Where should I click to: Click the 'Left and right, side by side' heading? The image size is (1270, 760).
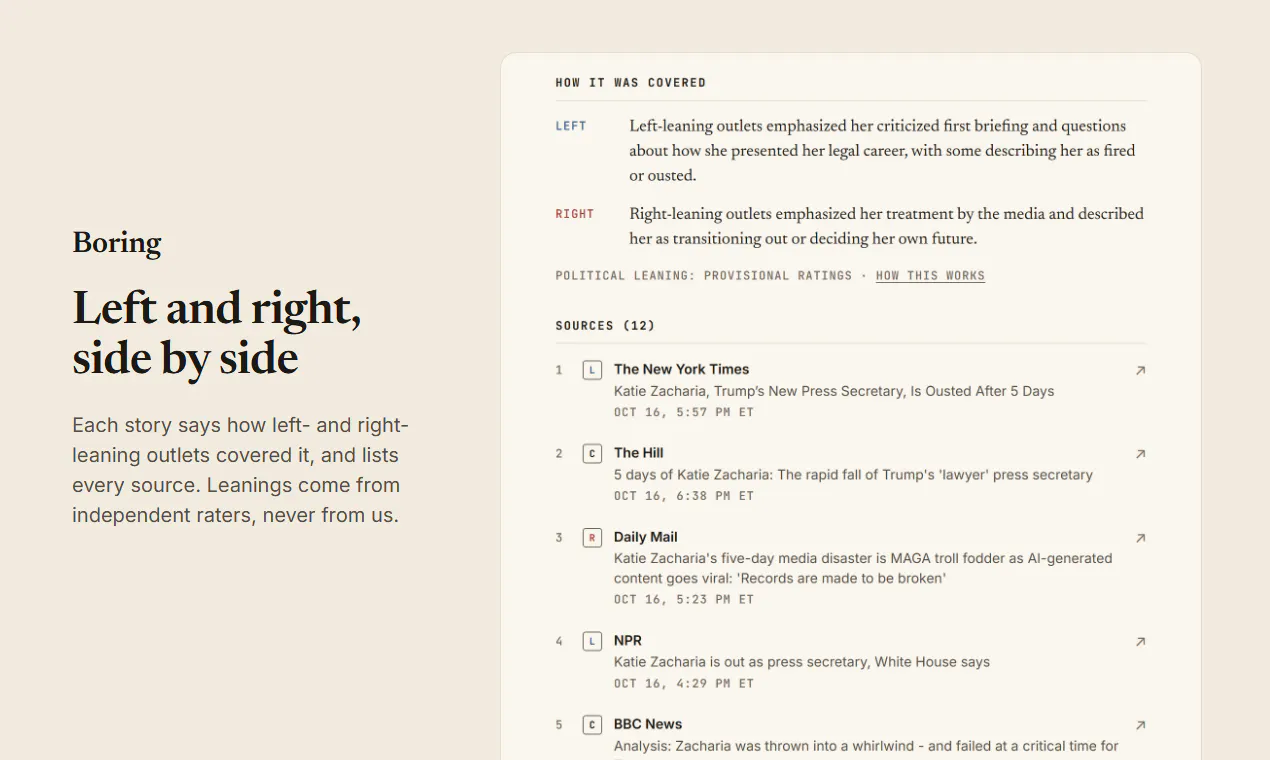(x=217, y=333)
